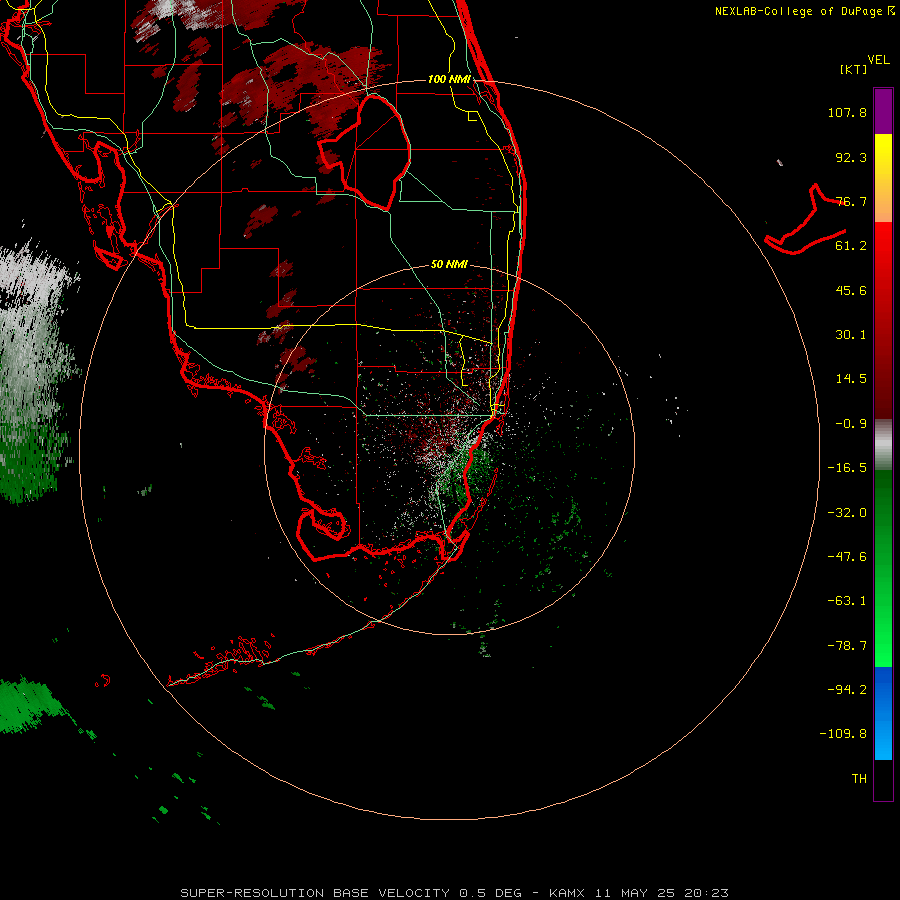Select the -63.1 legend value
Image resolution: width=900 pixels, height=900 pixels.
847,601
